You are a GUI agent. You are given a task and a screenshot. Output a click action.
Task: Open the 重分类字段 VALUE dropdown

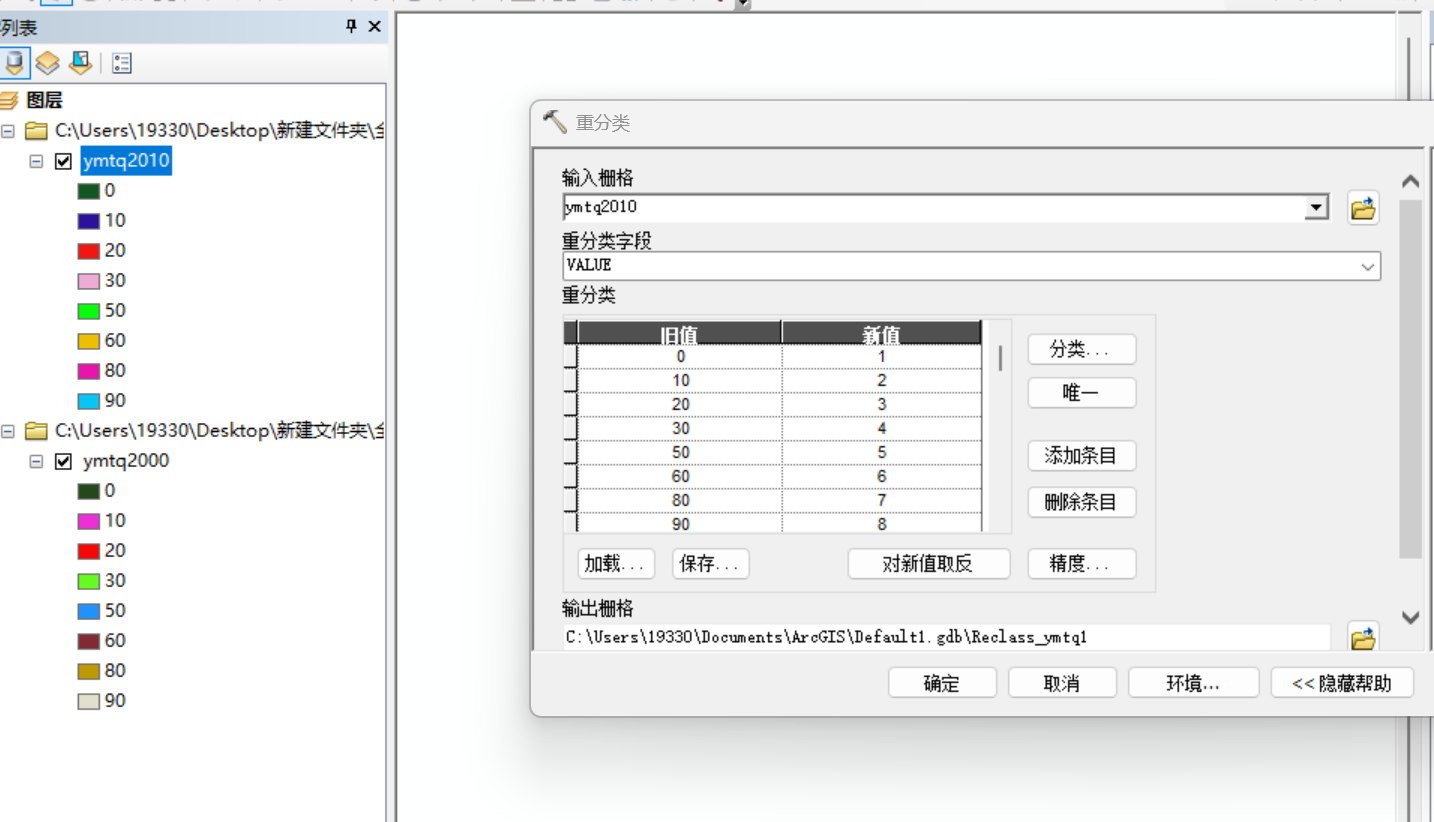(1367, 266)
